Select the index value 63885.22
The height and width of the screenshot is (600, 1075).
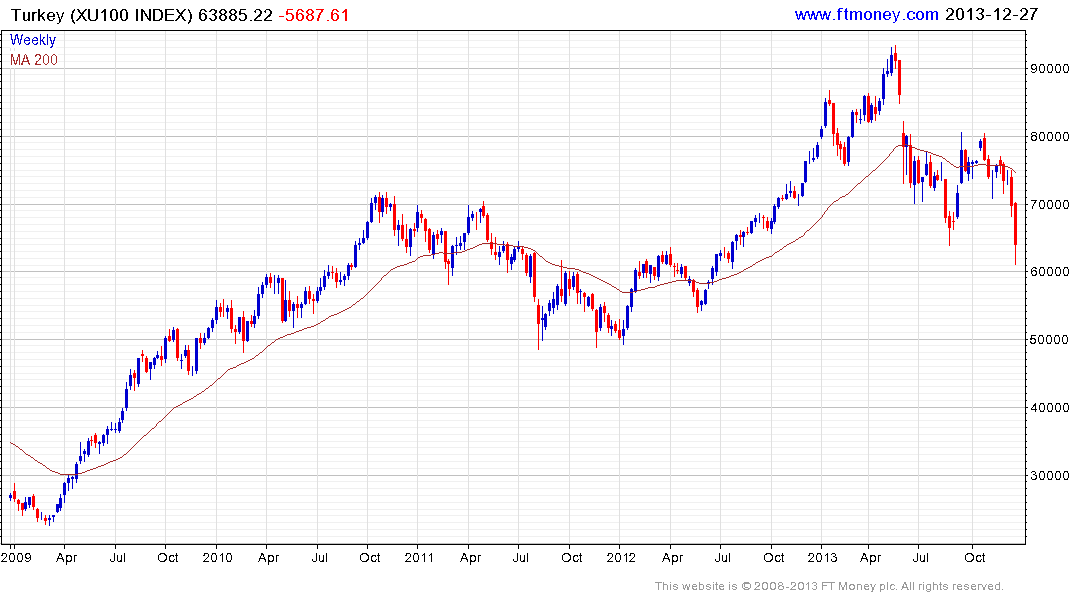point(235,15)
